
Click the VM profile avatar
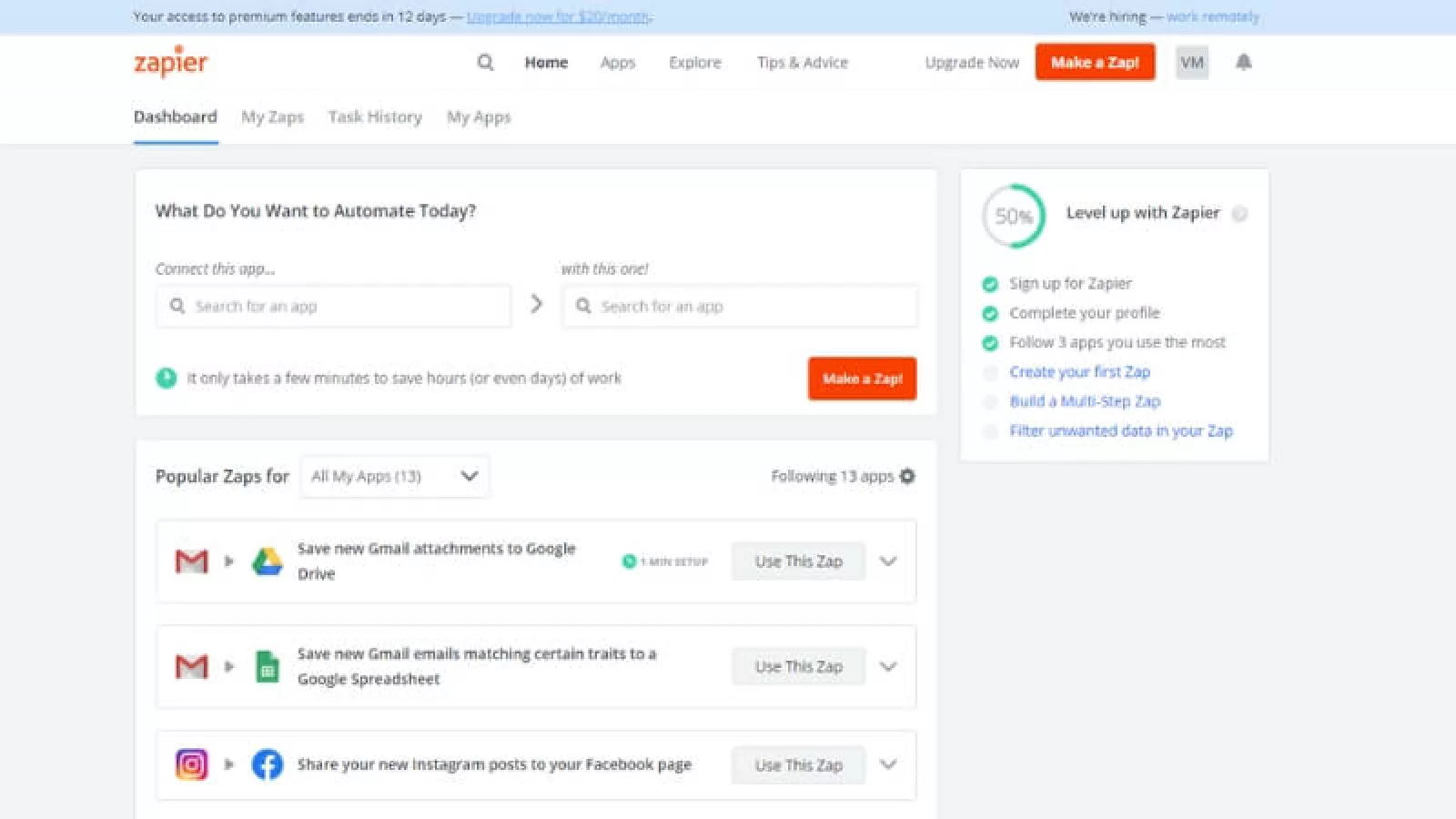1191,62
